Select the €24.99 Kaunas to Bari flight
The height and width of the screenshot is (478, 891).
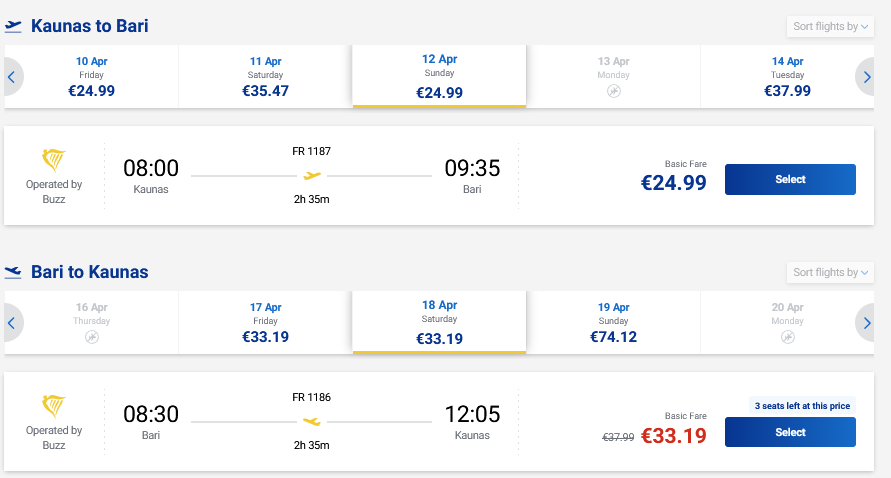[x=789, y=180]
